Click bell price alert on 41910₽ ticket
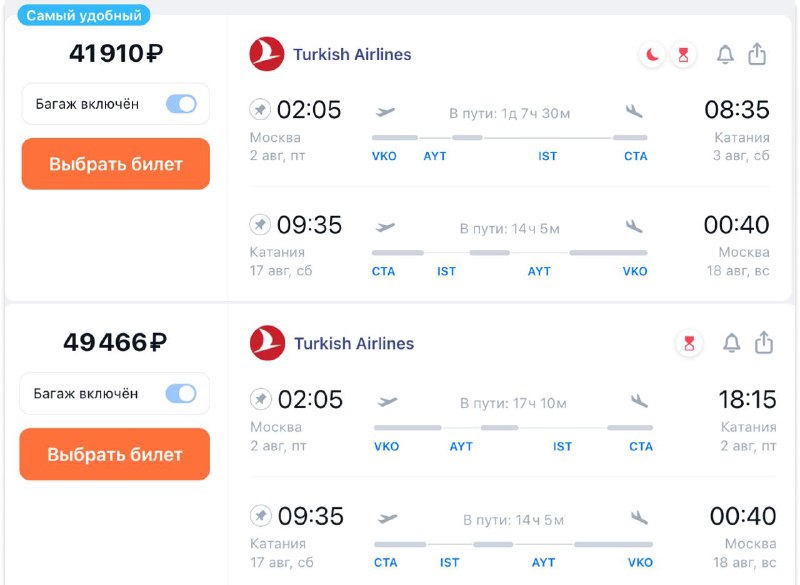This screenshot has height=585, width=800. pos(726,55)
